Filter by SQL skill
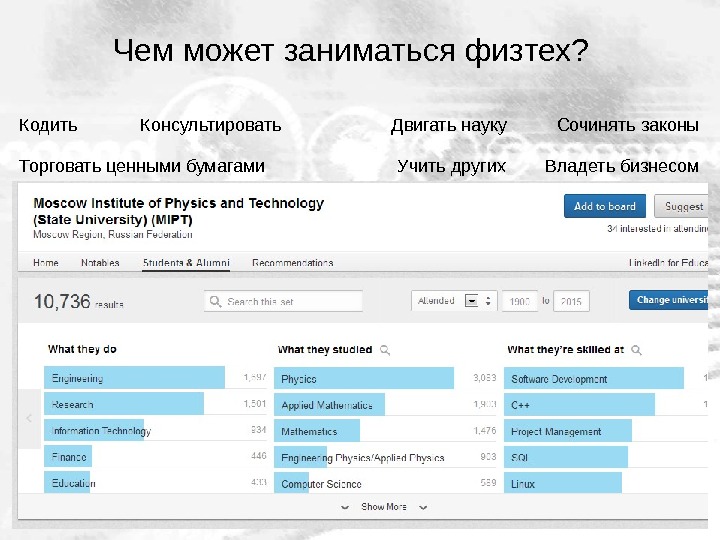 [566, 457]
